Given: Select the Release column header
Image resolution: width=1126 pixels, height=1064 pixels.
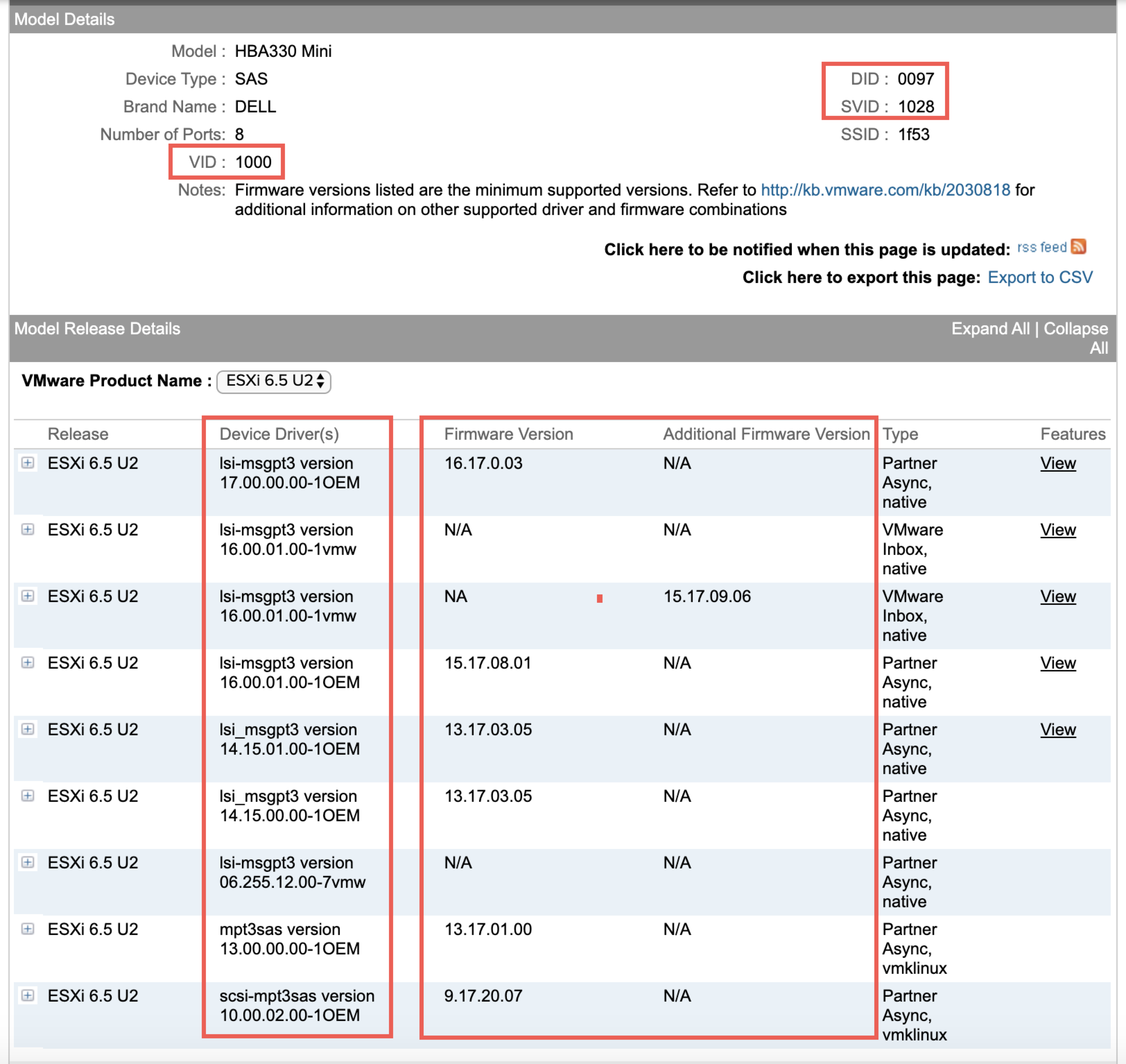Looking at the screenshot, I should tap(78, 434).
